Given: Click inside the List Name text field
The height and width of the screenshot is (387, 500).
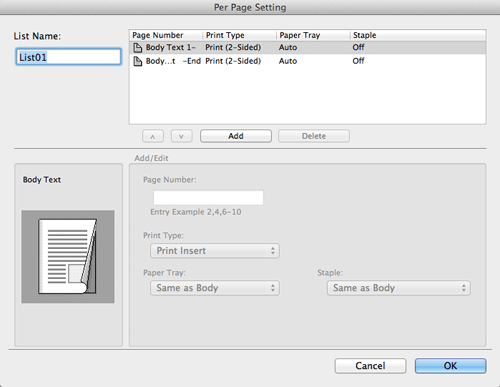Looking at the screenshot, I should coord(68,57).
